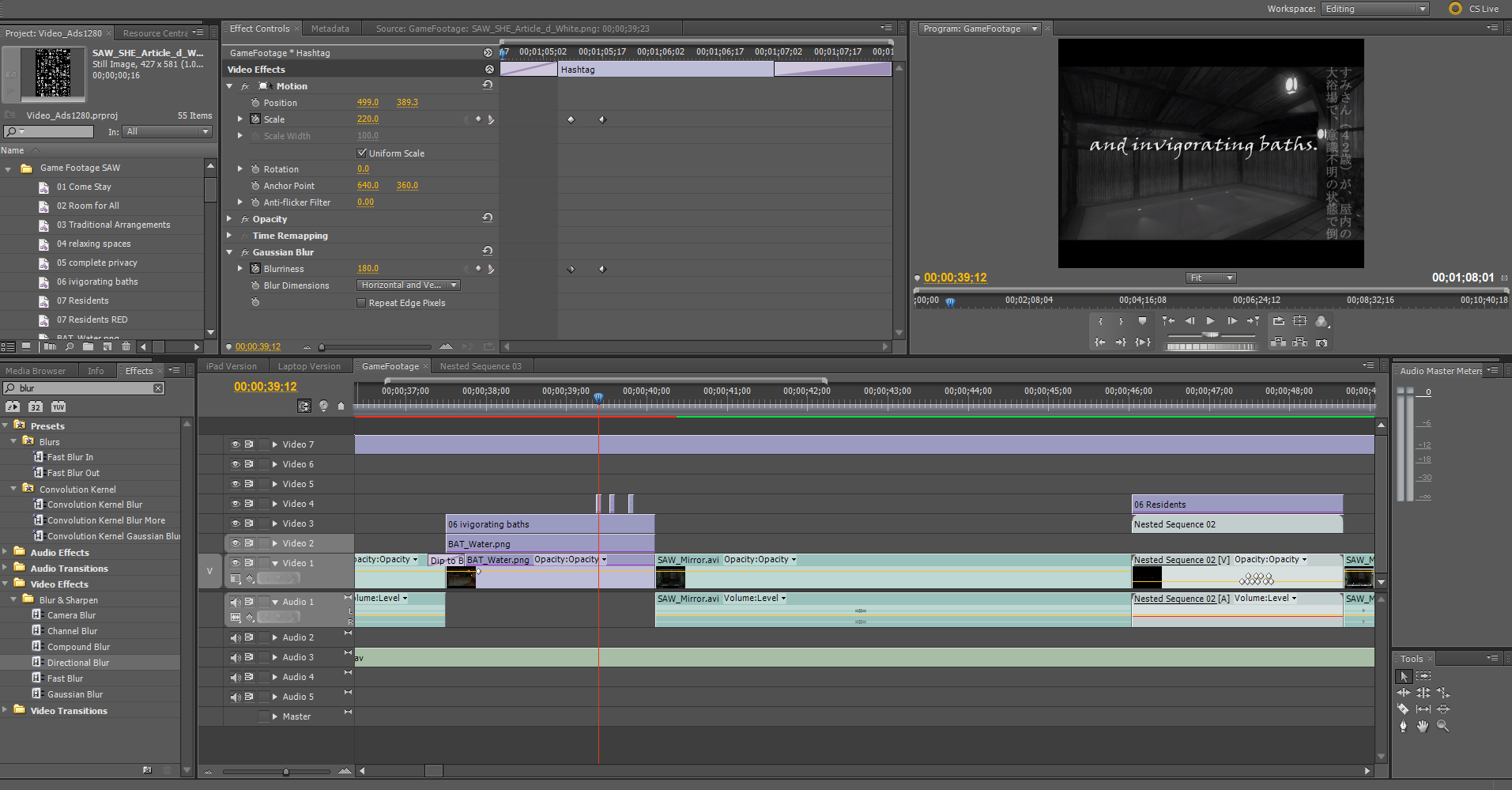The width and height of the screenshot is (1512, 790).
Task: Switch to the Metadata tab
Action: click(330, 28)
